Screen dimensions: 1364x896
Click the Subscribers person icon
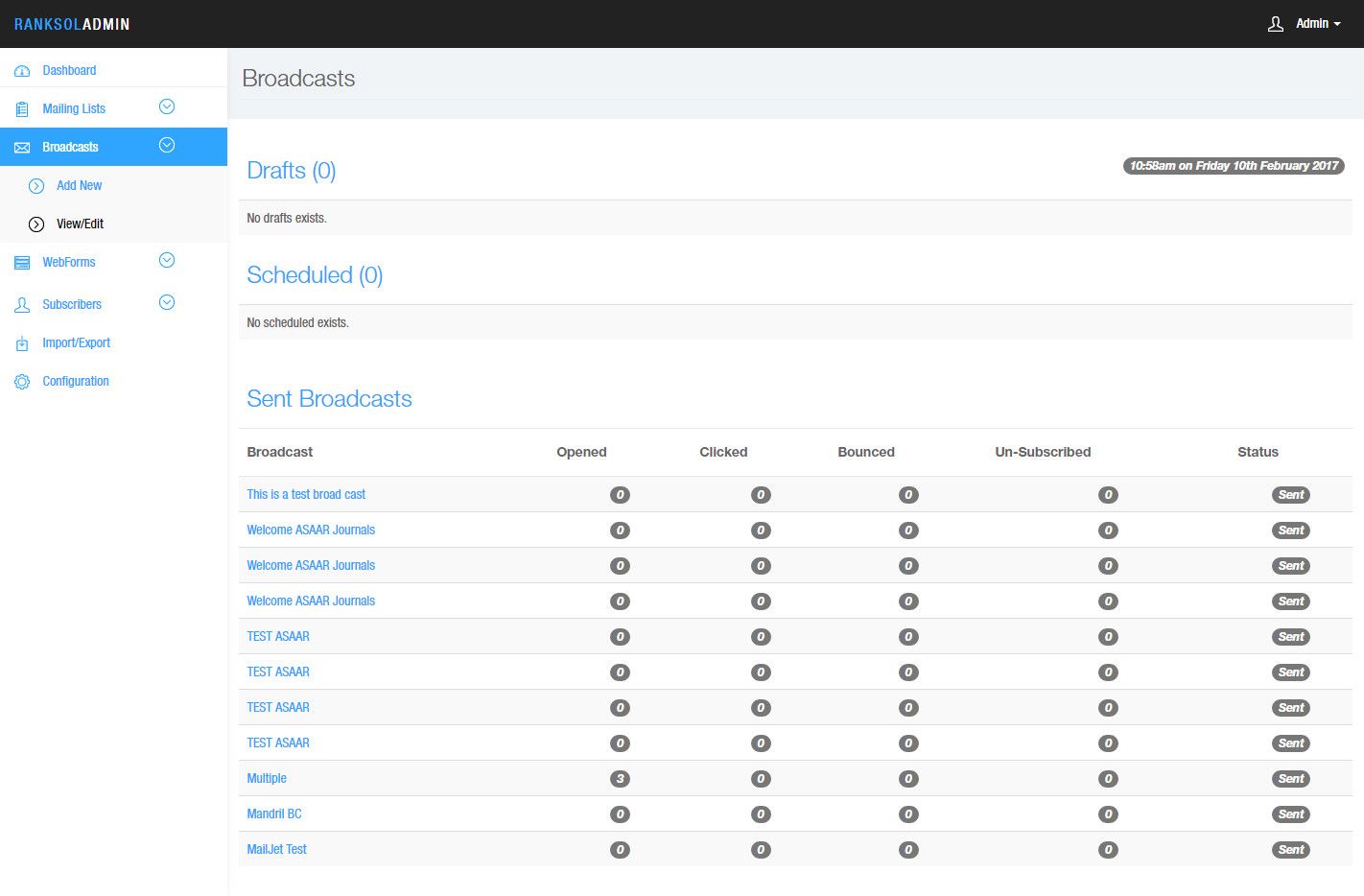pos(22,305)
